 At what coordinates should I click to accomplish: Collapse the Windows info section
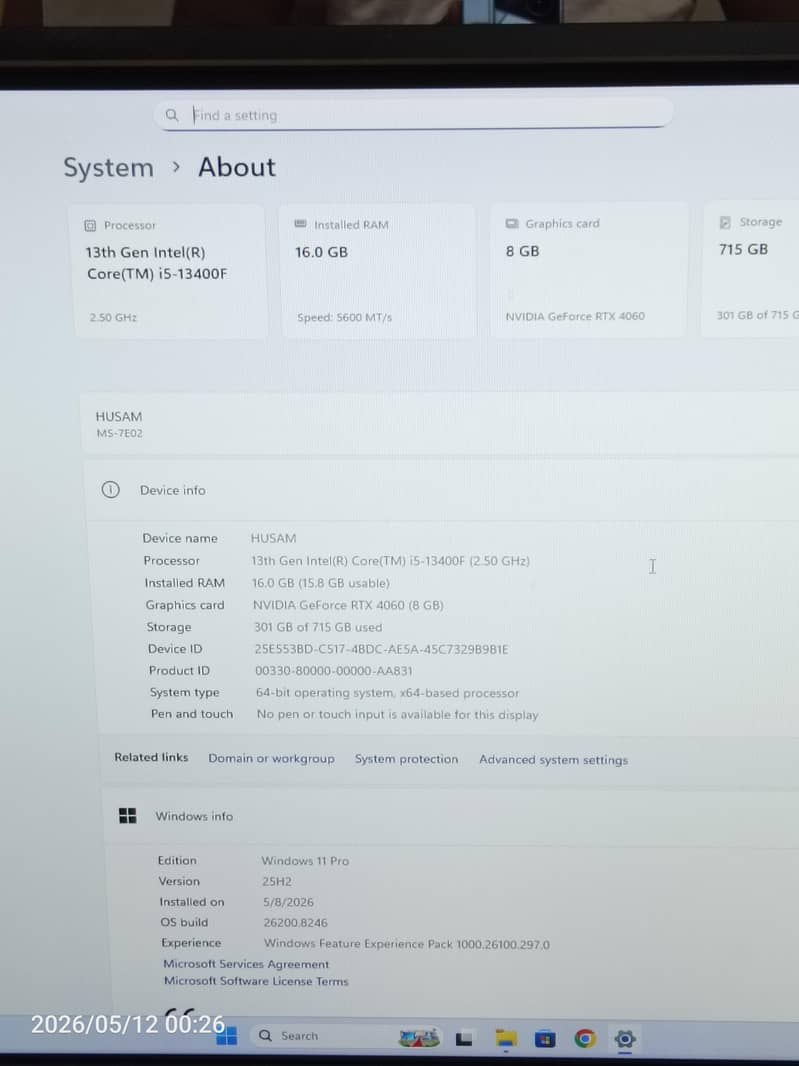449,816
